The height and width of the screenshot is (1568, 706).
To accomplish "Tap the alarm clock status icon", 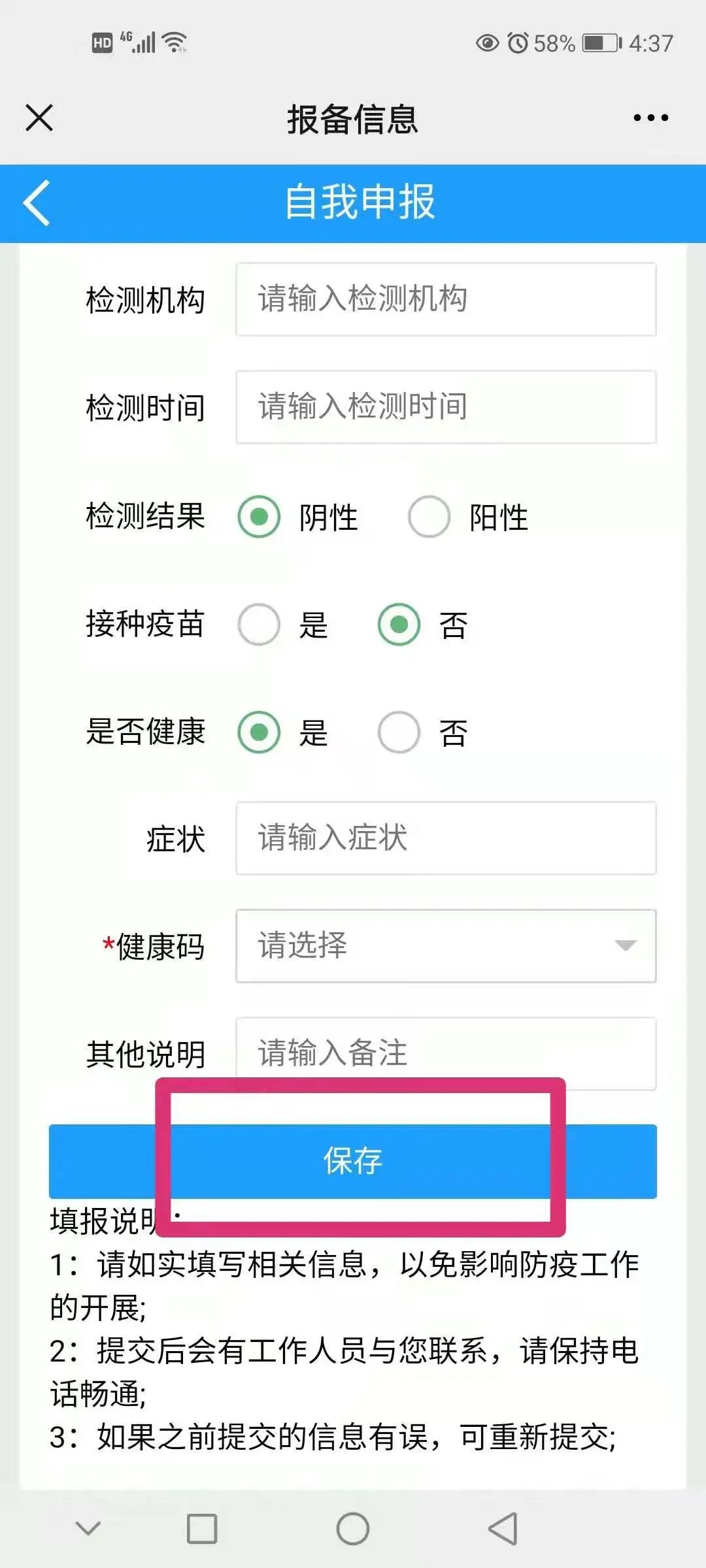I will click(518, 43).
